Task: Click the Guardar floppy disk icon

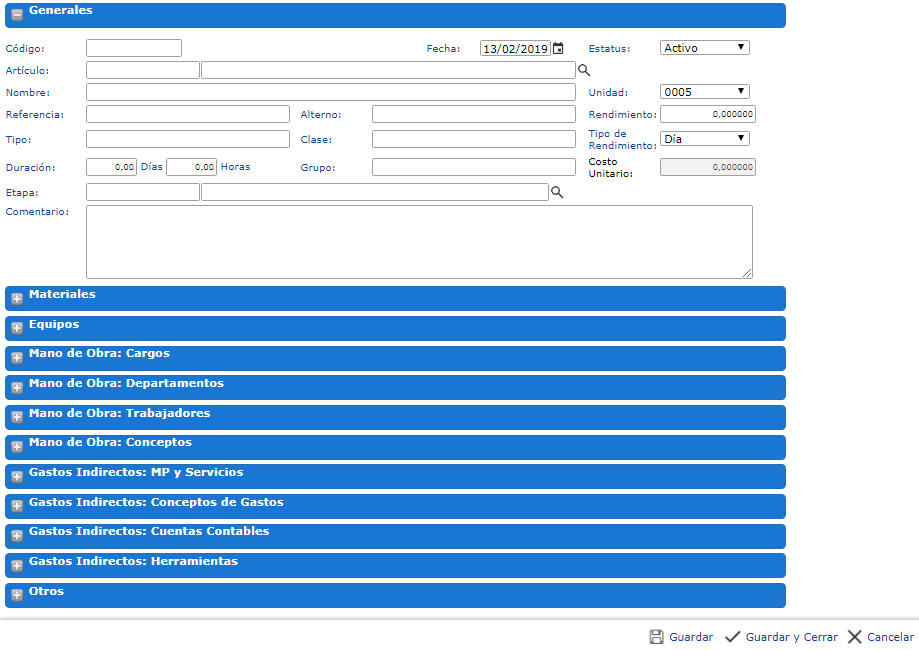Action: click(x=657, y=637)
